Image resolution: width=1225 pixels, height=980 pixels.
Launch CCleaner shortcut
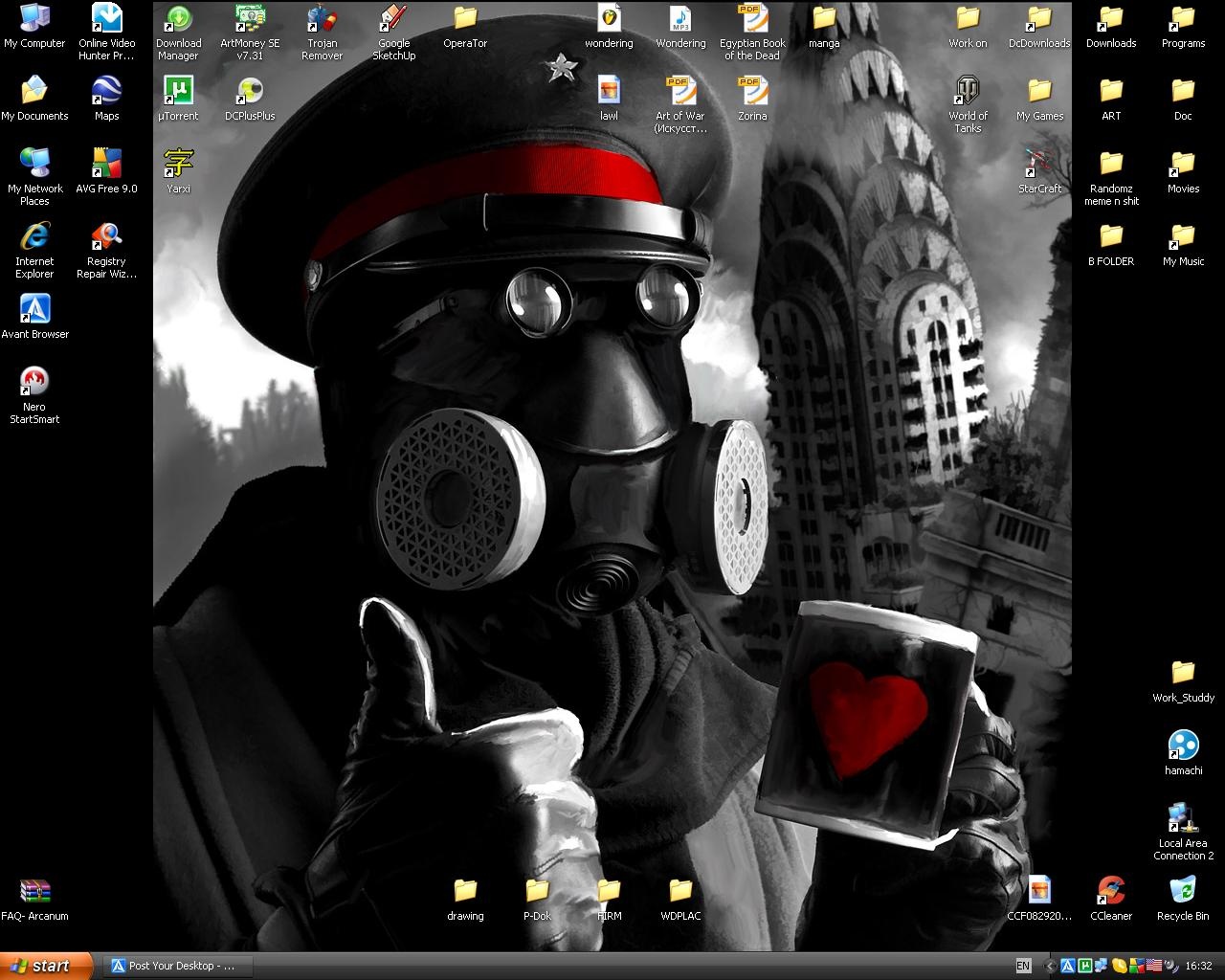click(x=1111, y=900)
